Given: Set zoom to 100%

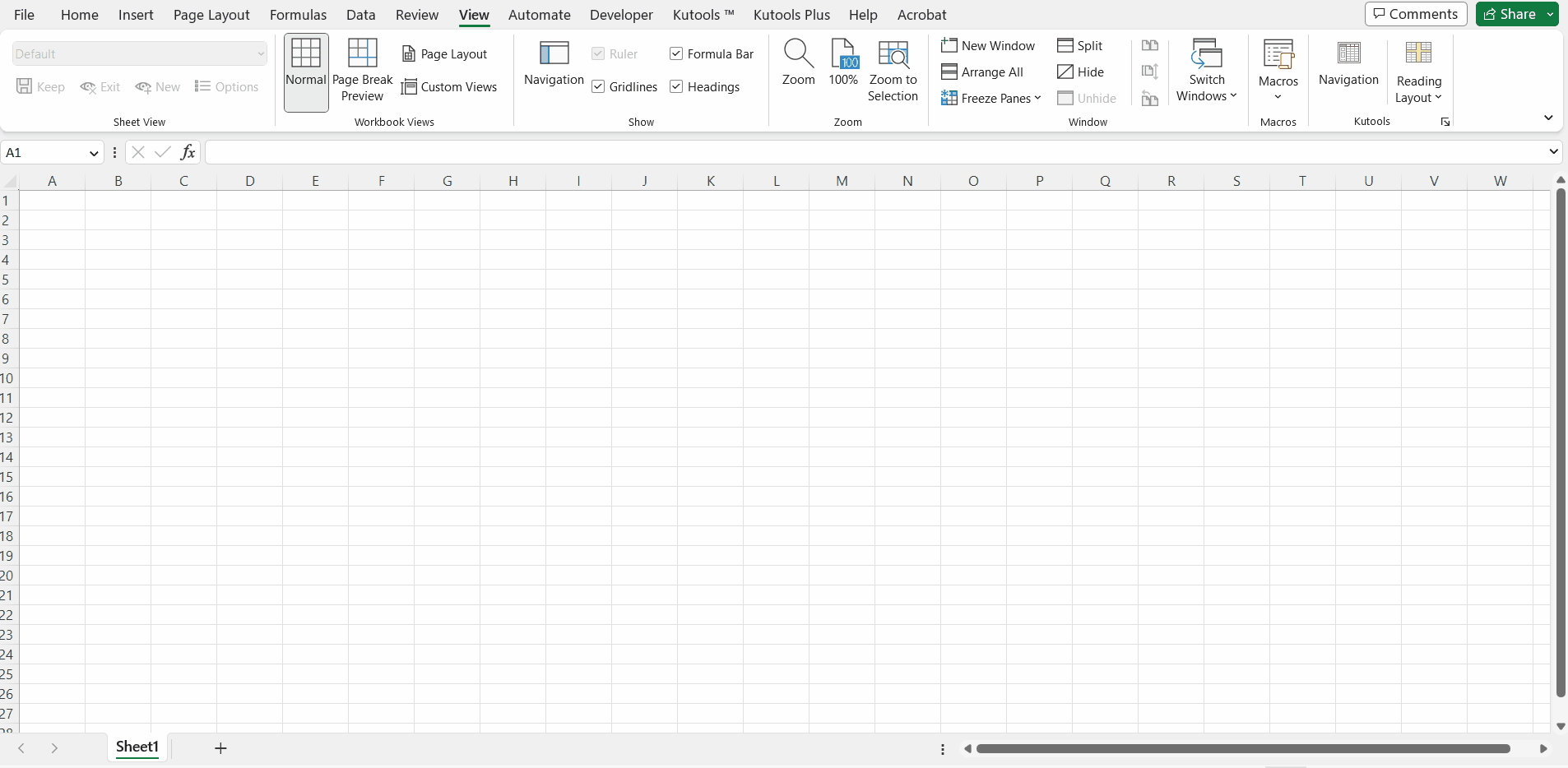Looking at the screenshot, I should tap(843, 66).
